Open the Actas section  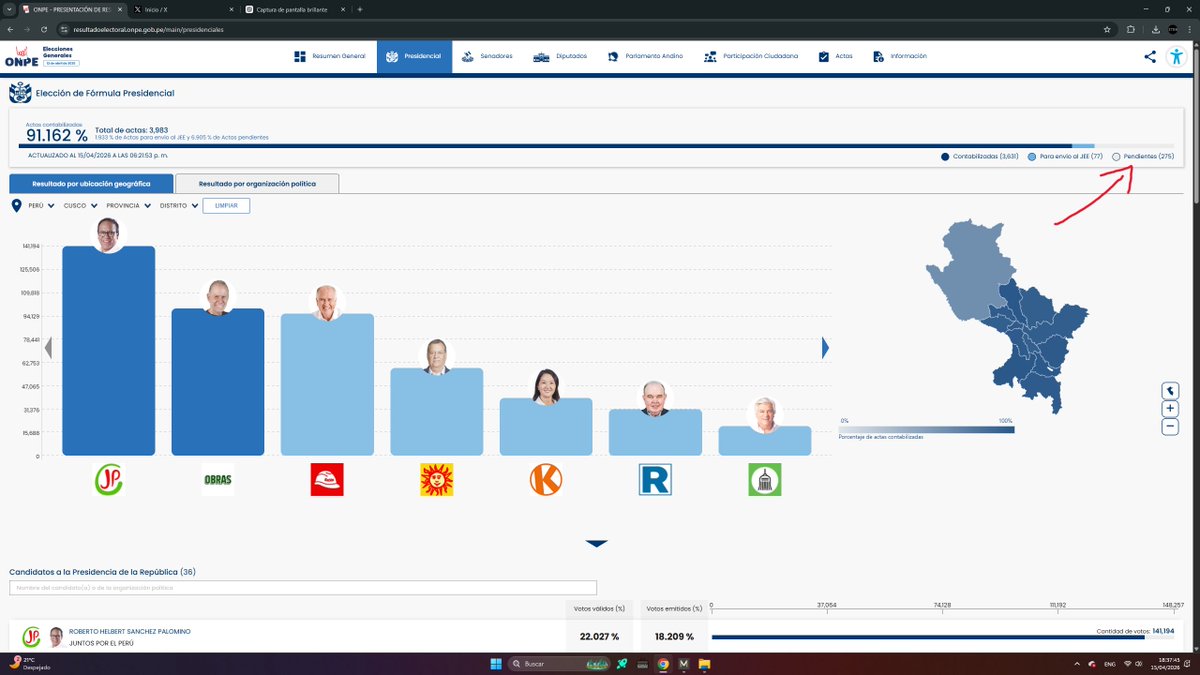(x=835, y=56)
